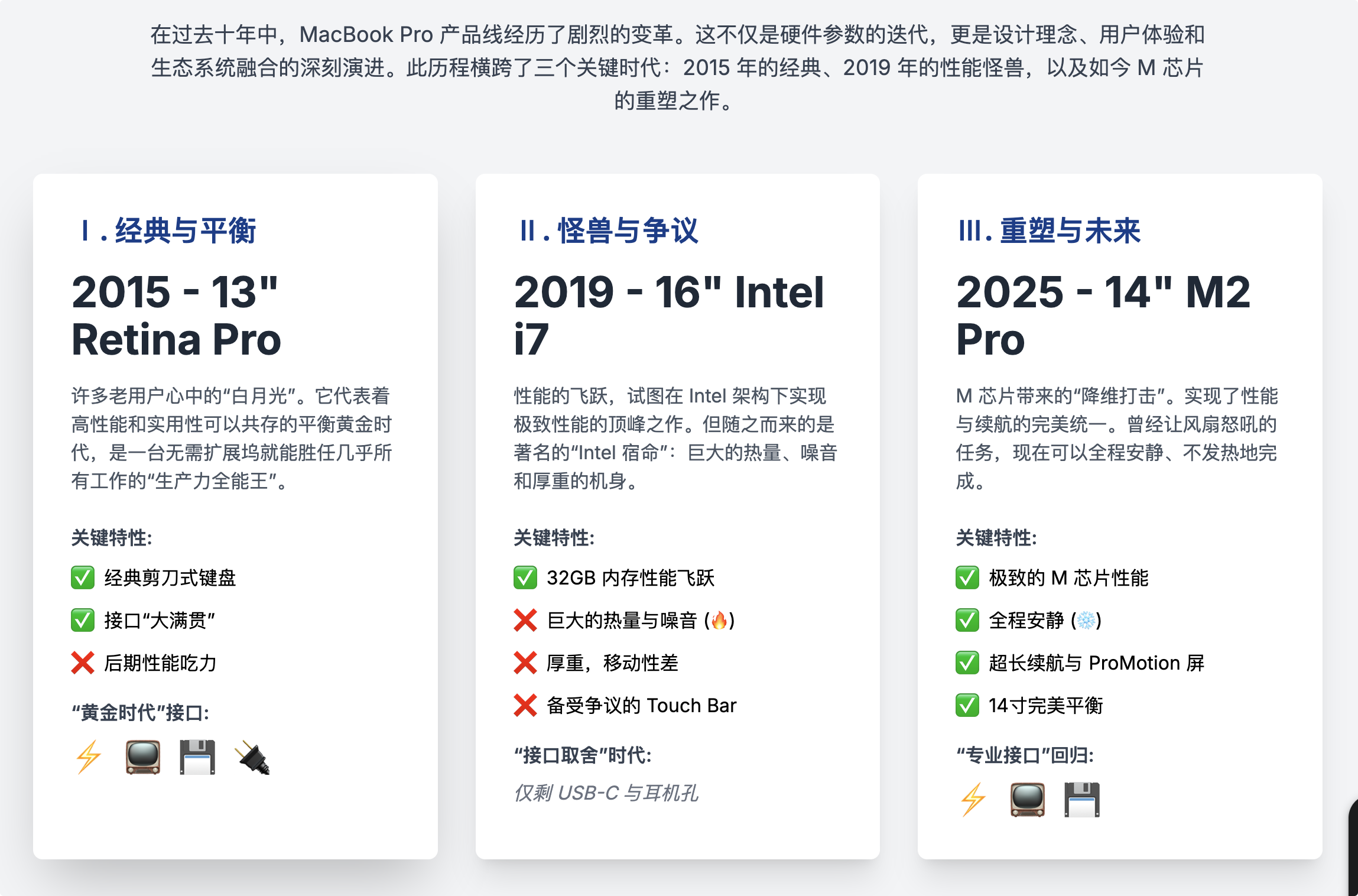Click floppy disk icon in 2015 card

tap(197, 757)
